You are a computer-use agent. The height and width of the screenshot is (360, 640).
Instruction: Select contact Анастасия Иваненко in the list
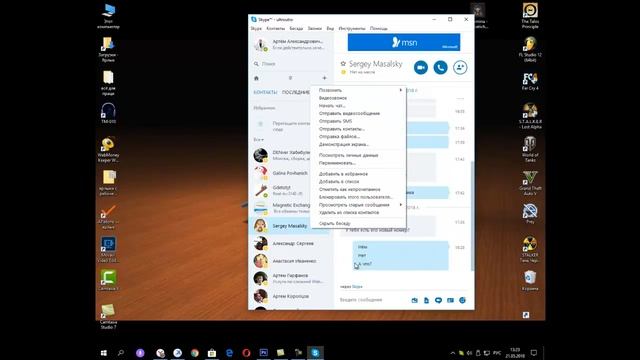pyautogui.click(x=291, y=261)
